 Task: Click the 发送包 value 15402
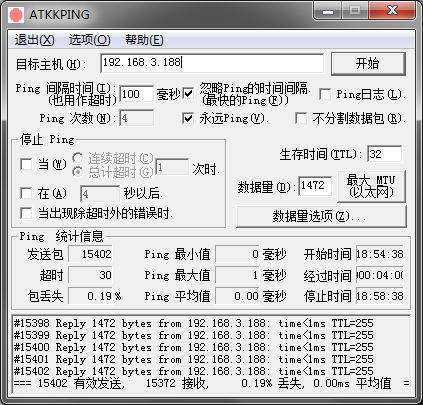(x=91, y=254)
